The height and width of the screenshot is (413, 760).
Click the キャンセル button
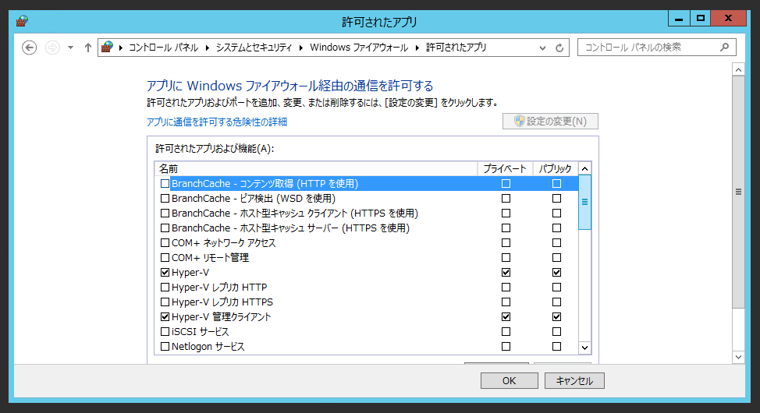pyautogui.click(x=574, y=381)
